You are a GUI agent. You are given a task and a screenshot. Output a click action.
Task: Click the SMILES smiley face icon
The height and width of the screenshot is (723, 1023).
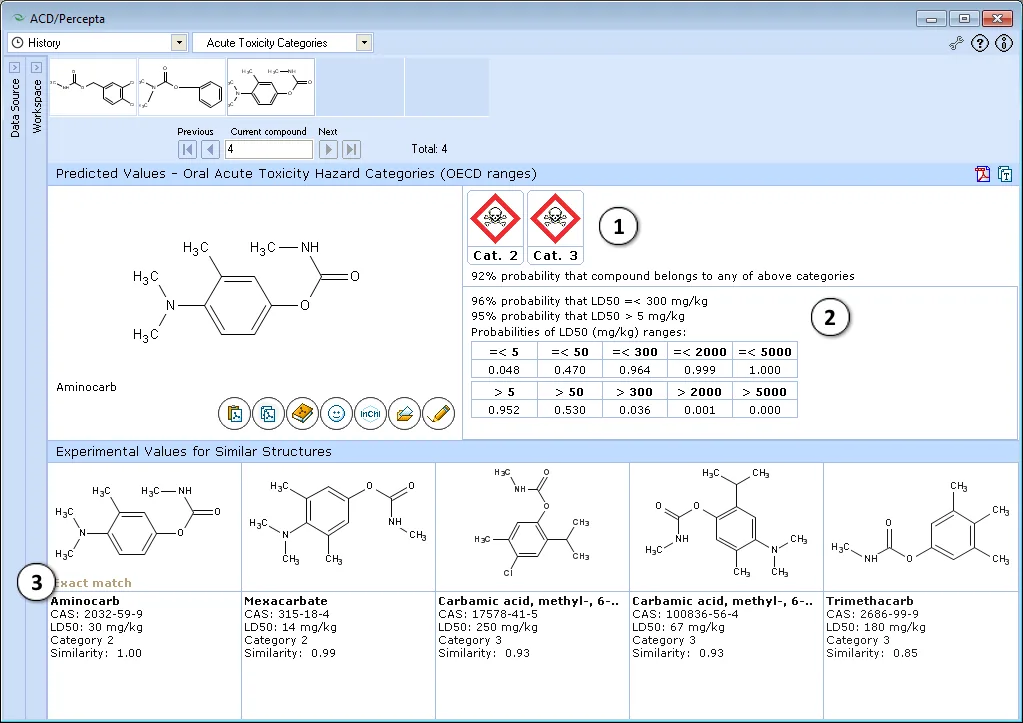pos(336,414)
